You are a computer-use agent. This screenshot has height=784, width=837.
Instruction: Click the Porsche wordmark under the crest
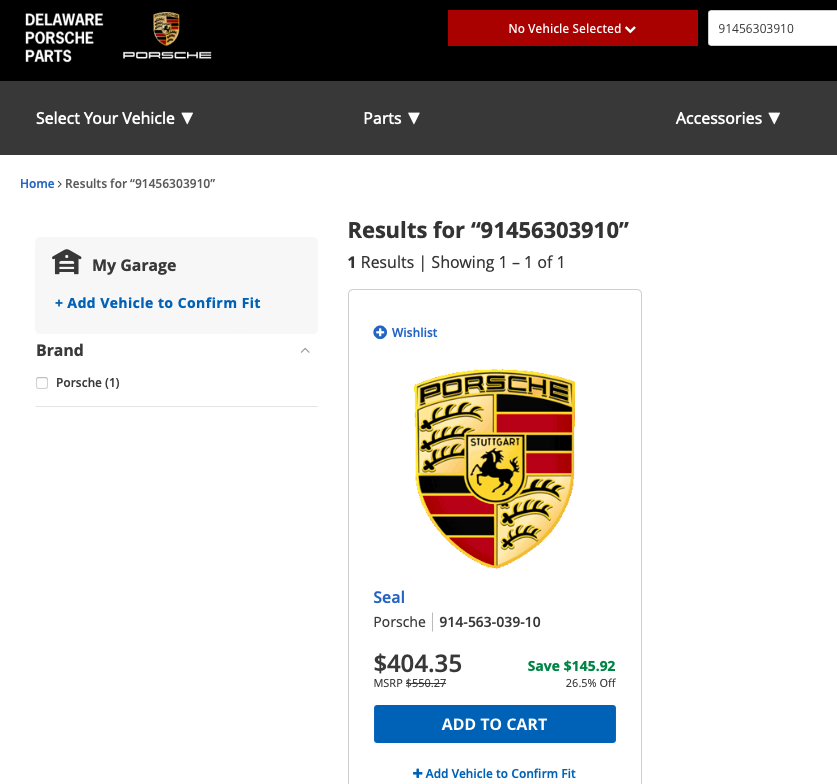[x=167, y=55]
